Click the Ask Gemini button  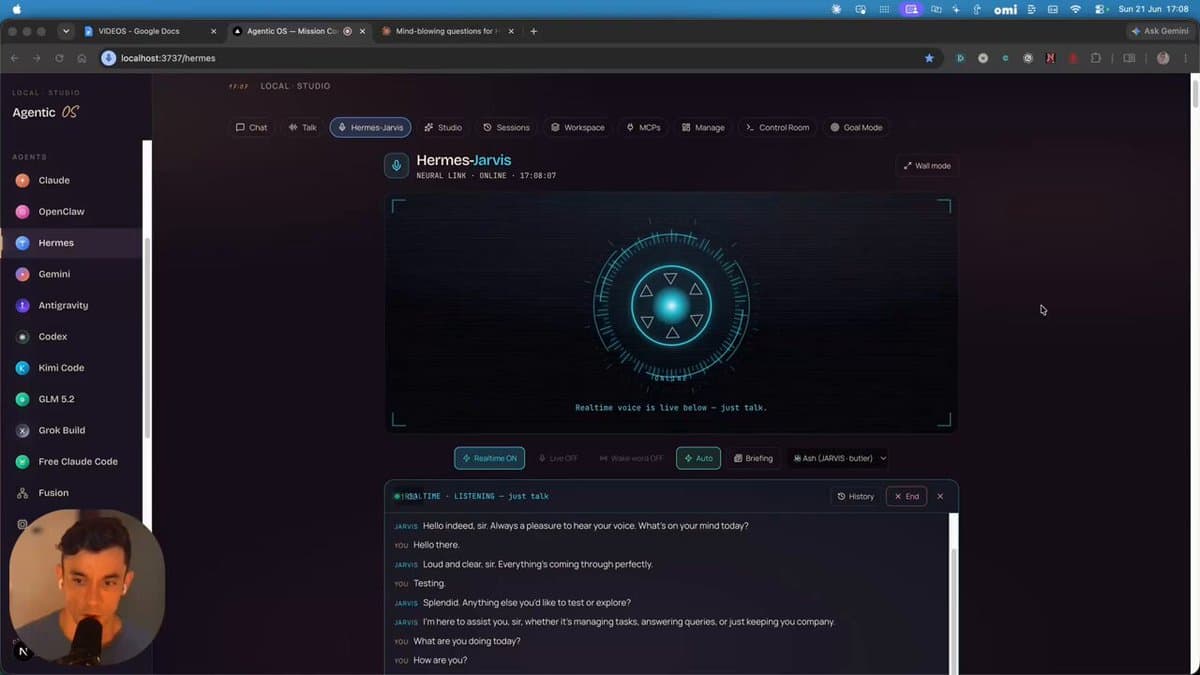[1160, 31]
